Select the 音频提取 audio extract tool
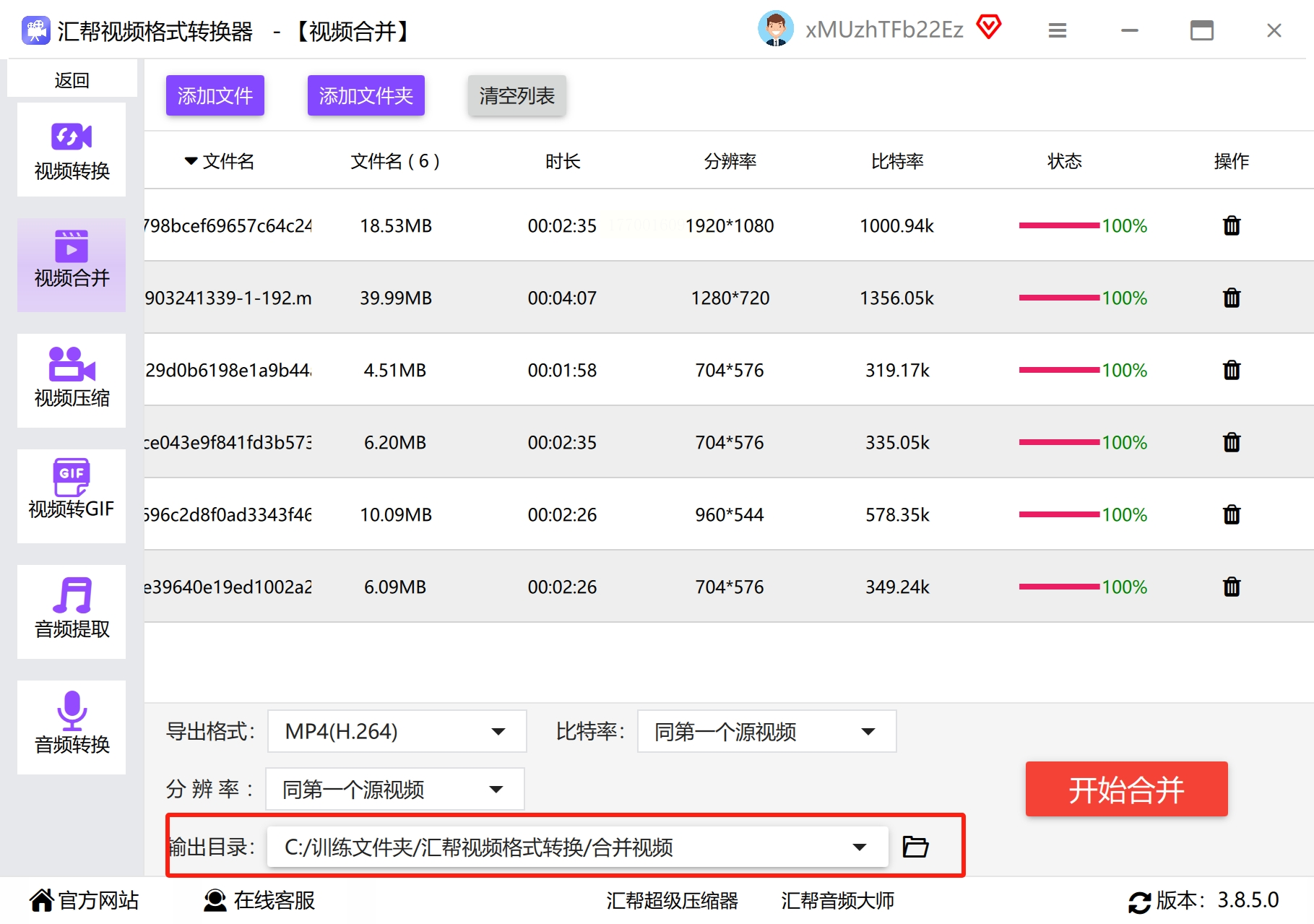Screen dimensions: 1314x924 click(x=72, y=611)
